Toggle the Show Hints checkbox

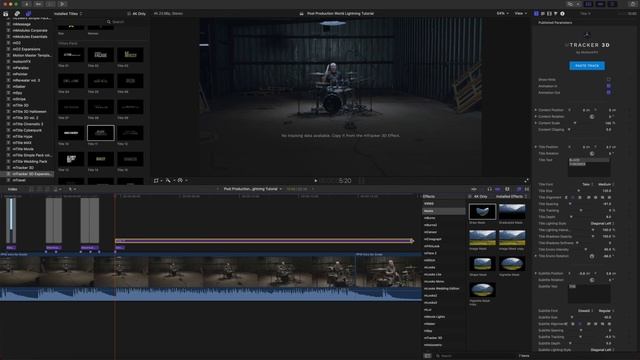[x=609, y=80]
